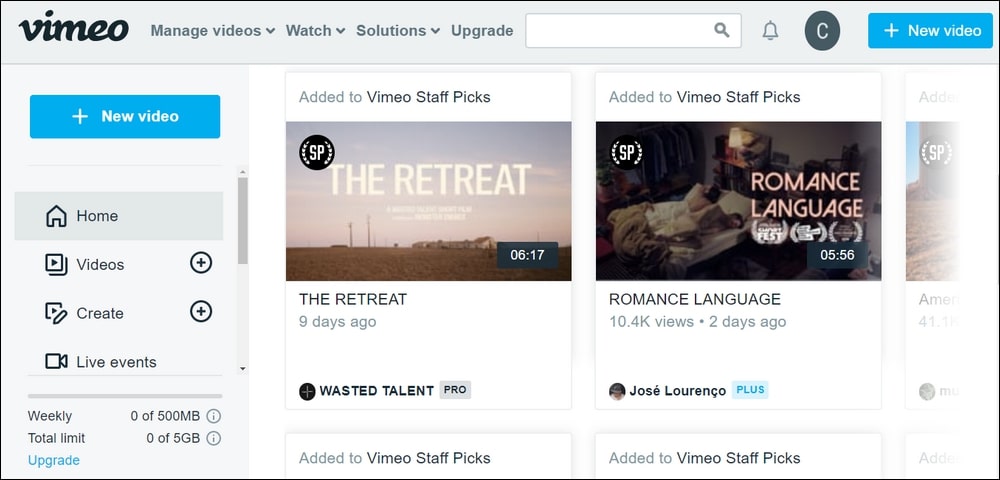Play ROMANCE LANGUAGE video thumbnail
This screenshot has height=480, width=1000.
(x=739, y=201)
